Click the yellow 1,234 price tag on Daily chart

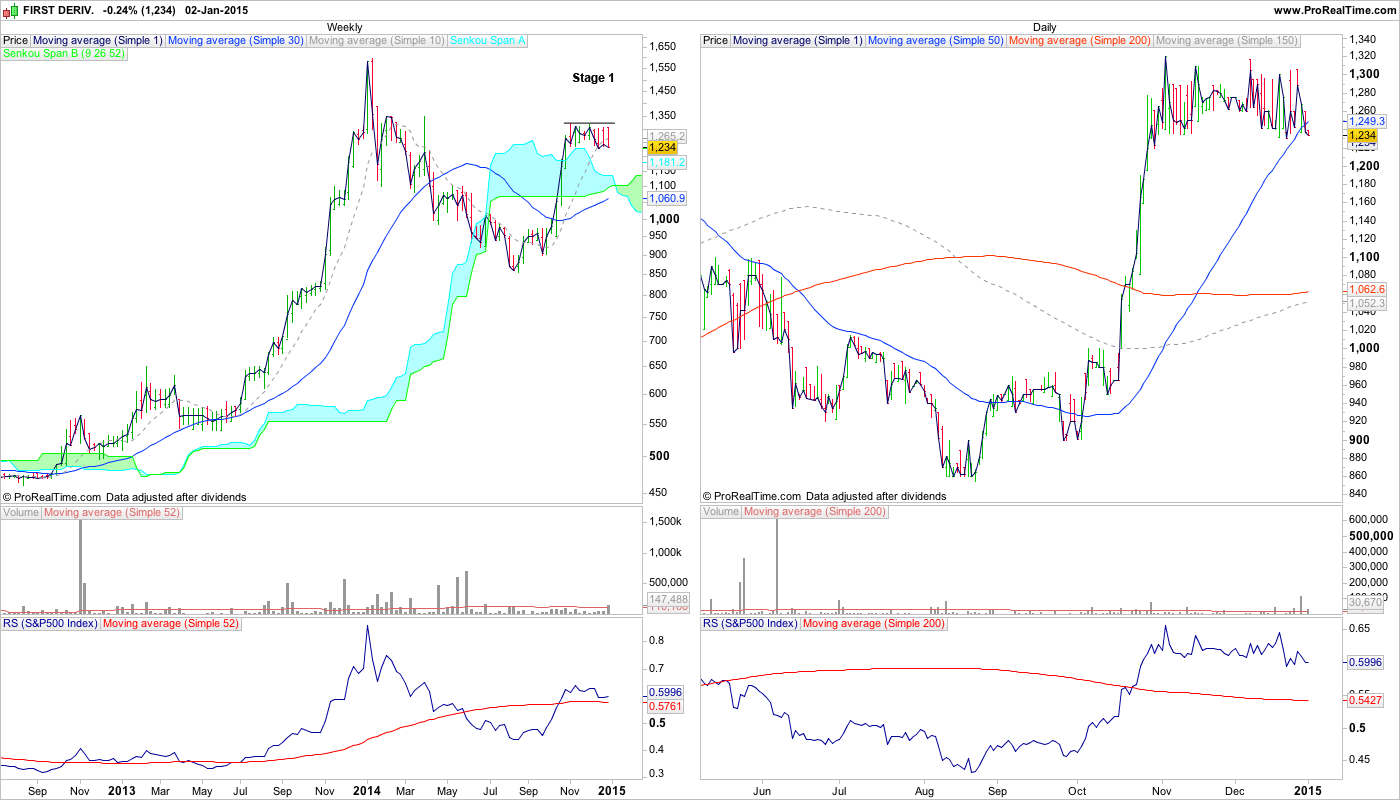click(1363, 135)
